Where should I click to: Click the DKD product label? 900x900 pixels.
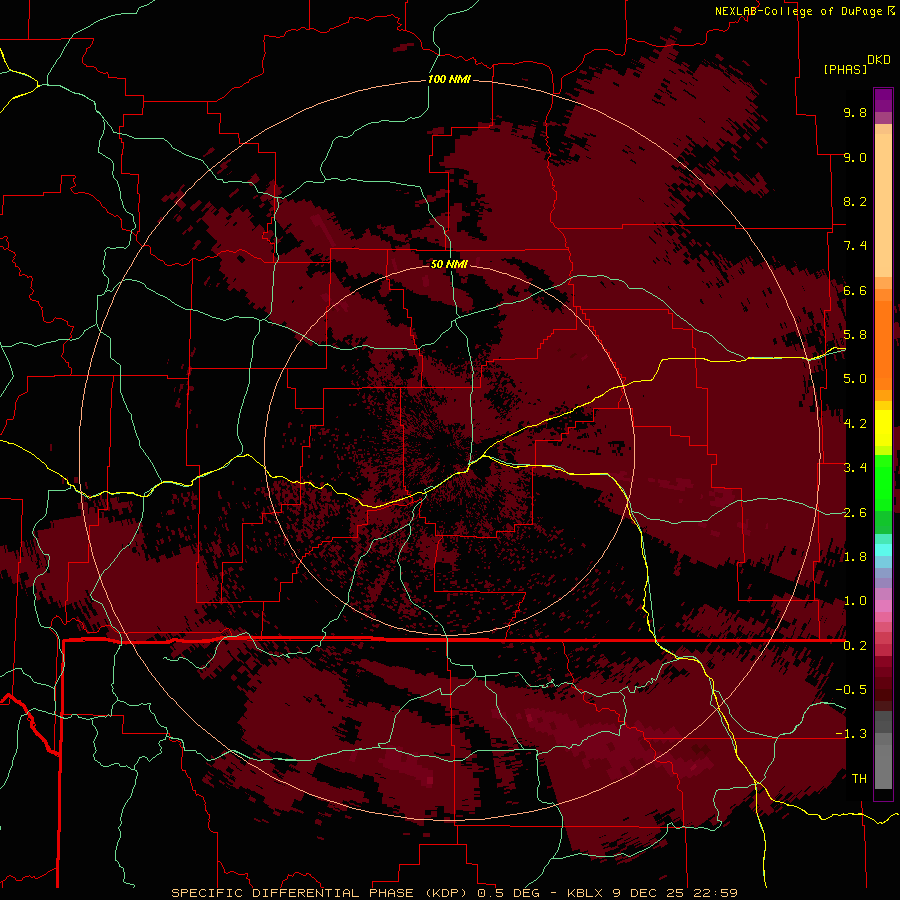(879, 60)
